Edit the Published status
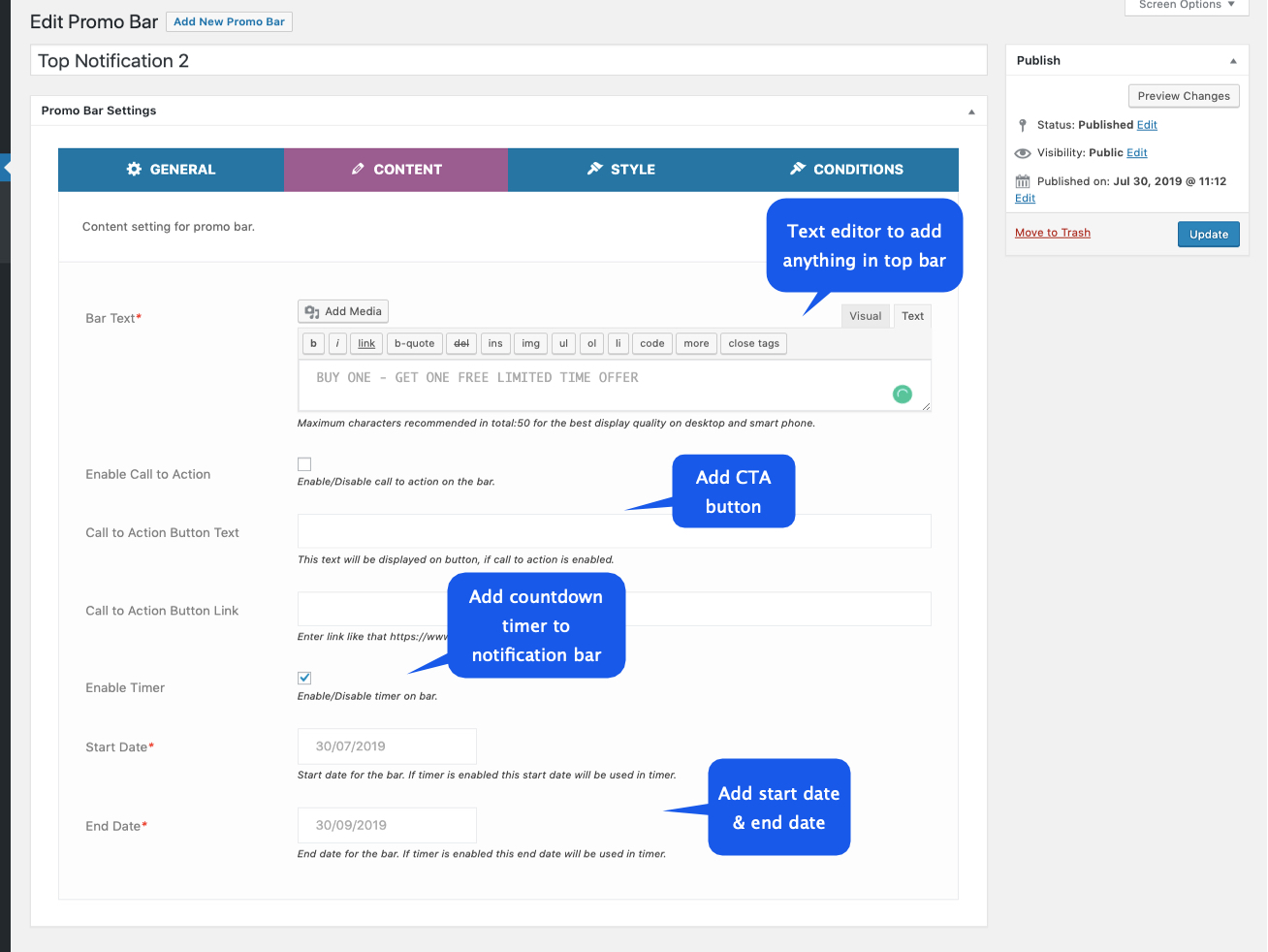This screenshot has width=1268, height=952. (x=1147, y=125)
